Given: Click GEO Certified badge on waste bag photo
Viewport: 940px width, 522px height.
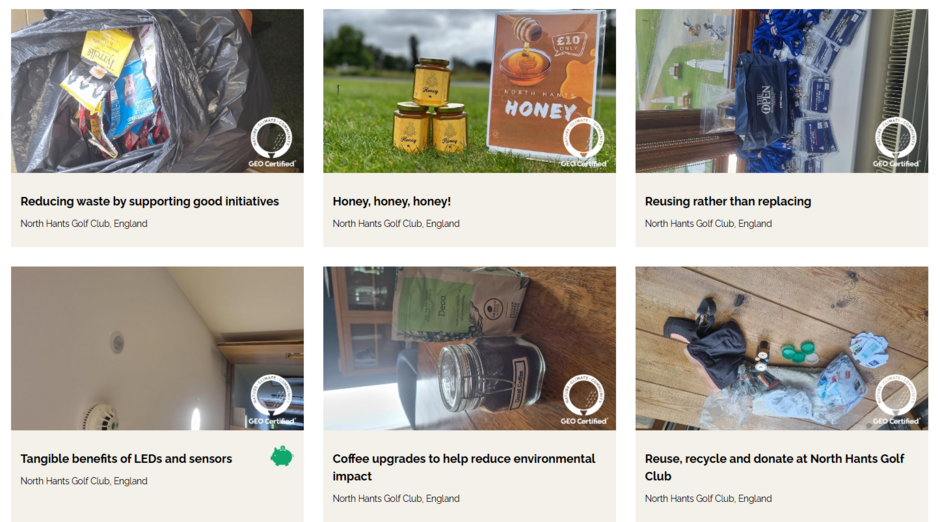Looking at the screenshot, I should tap(272, 143).
